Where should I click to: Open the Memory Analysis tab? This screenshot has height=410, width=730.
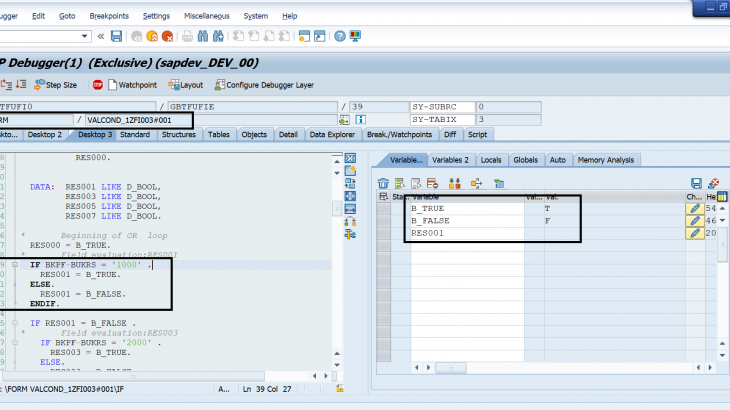point(606,160)
